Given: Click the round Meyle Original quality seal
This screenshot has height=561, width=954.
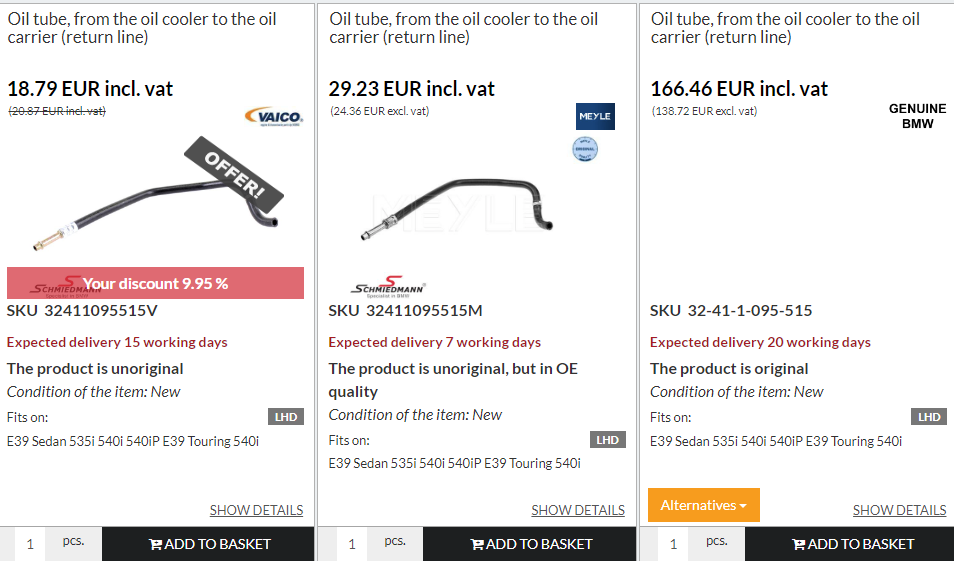Looking at the screenshot, I should pyautogui.click(x=585, y=149).
